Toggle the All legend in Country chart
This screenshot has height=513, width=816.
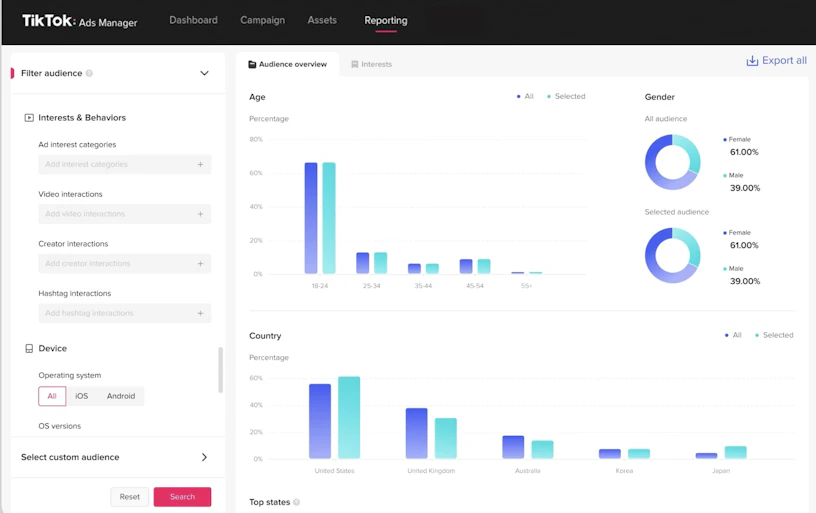click(x=733, y=335)
